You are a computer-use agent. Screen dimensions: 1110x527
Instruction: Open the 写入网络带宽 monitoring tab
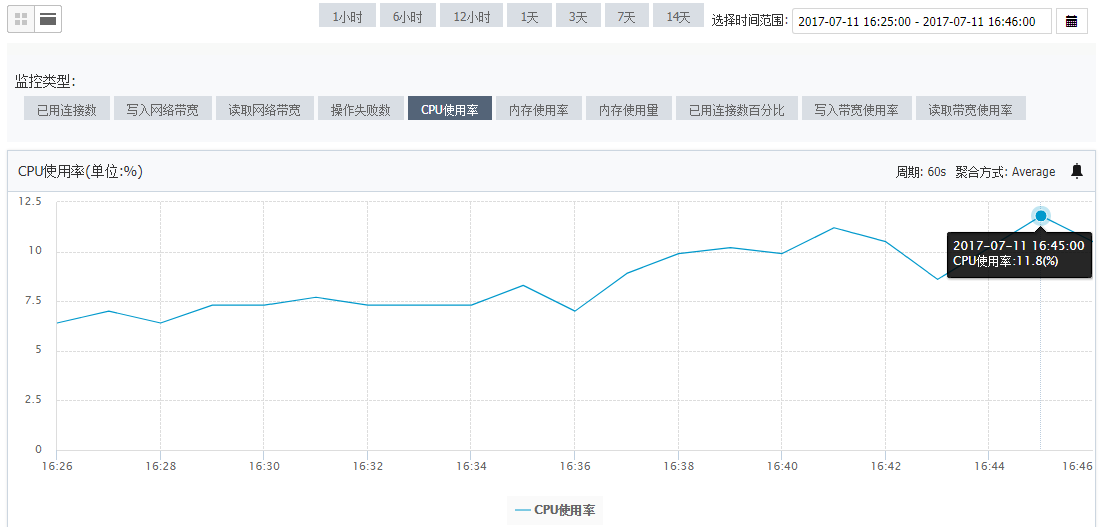pyautogui.click(x=163, y=110)
